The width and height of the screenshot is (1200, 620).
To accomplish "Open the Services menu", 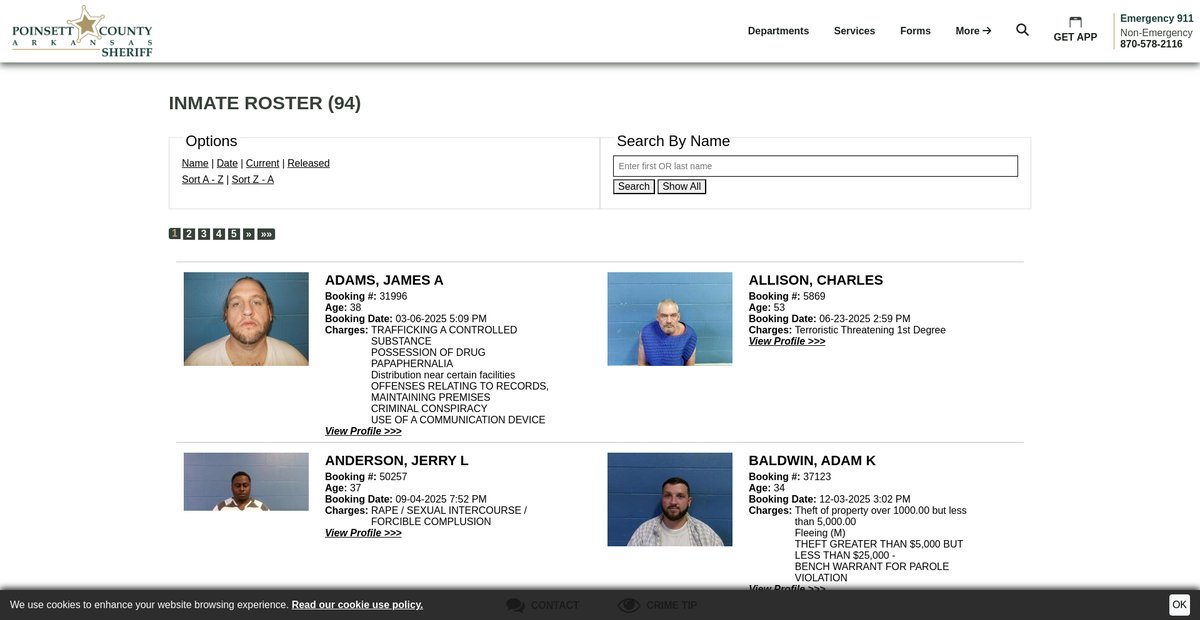I will pyautogui.click(x=854, y=31).
